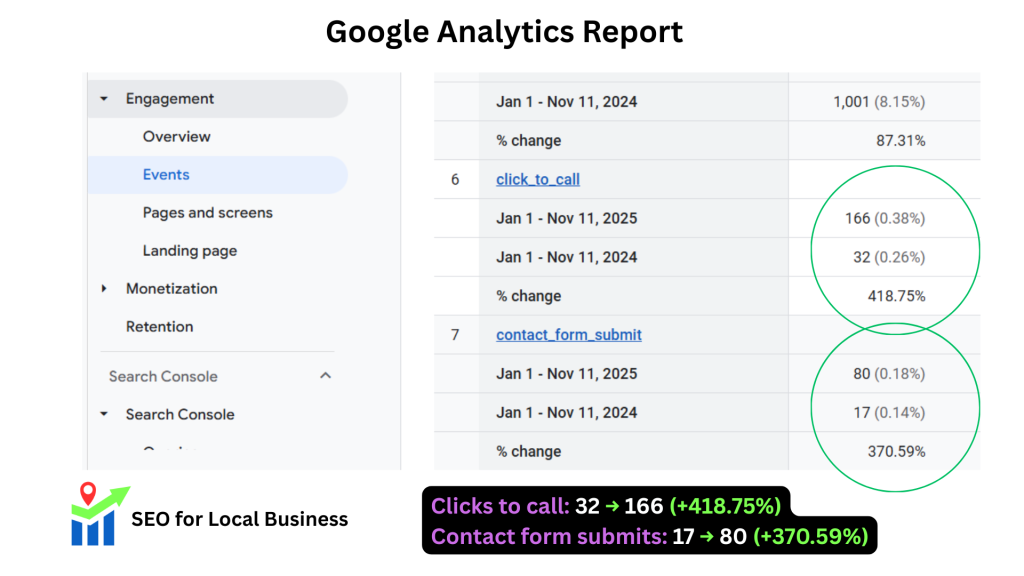Viewport: 1024px width, 576px height.
Task: Click the 418.75% change value cell
Action: coord(898,295)
